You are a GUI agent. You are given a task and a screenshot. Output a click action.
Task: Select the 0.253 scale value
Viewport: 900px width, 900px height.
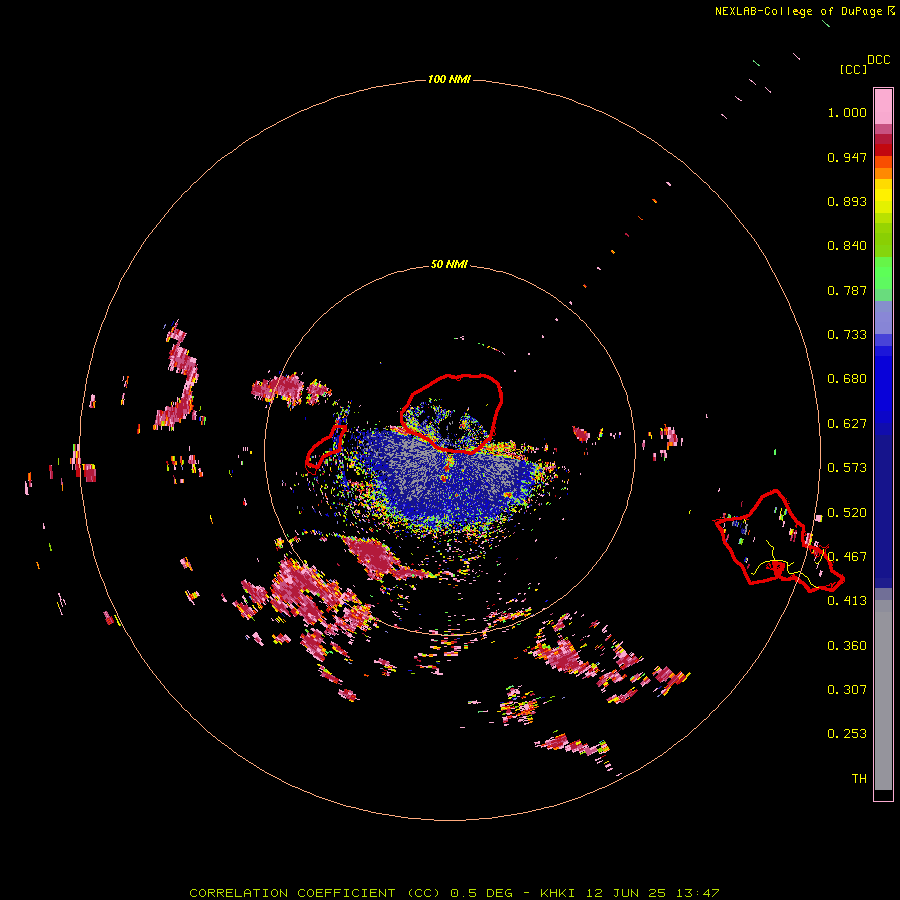tap(847, 734)
